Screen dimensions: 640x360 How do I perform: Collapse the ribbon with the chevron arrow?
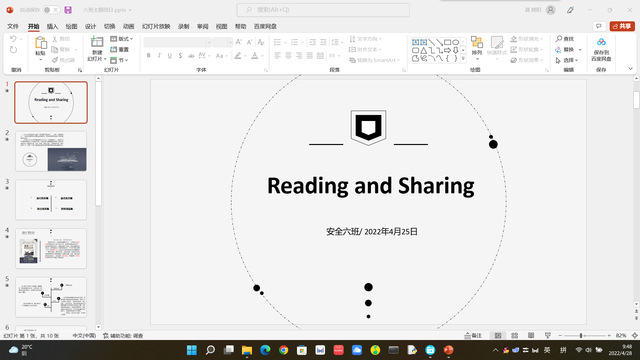tap(630, 69)
